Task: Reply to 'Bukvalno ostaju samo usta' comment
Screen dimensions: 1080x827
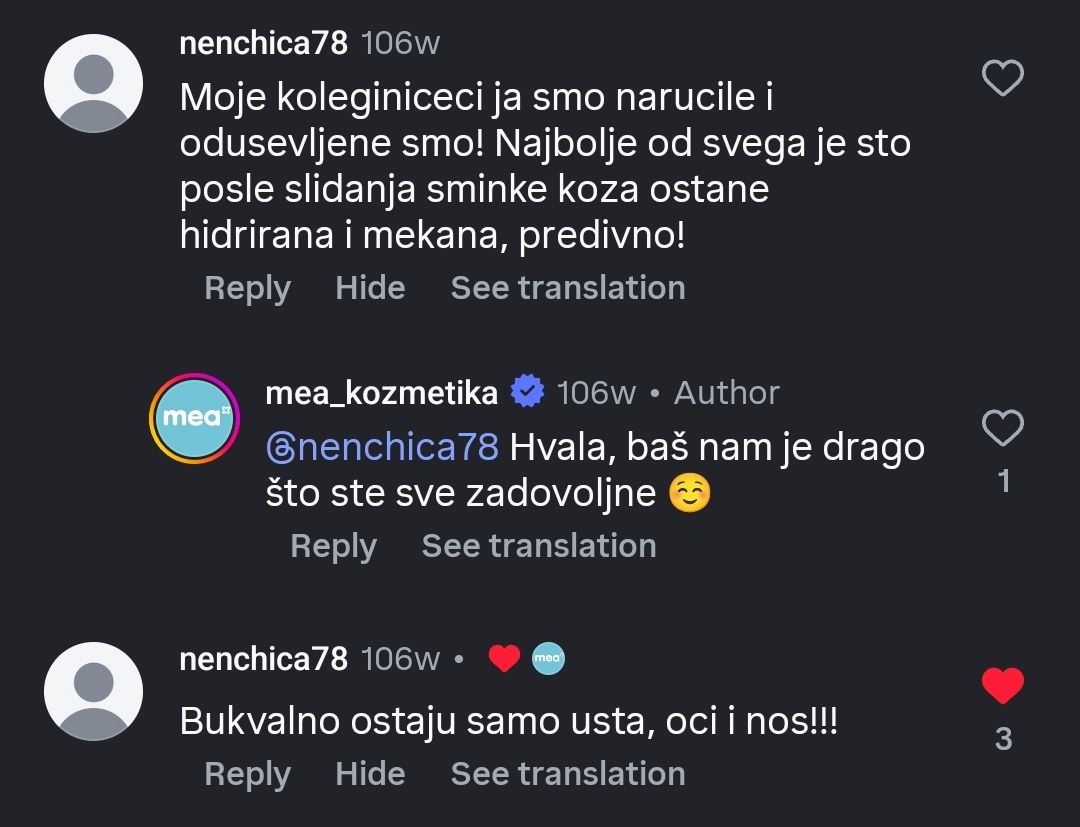Action: click(x=247, y=774)
